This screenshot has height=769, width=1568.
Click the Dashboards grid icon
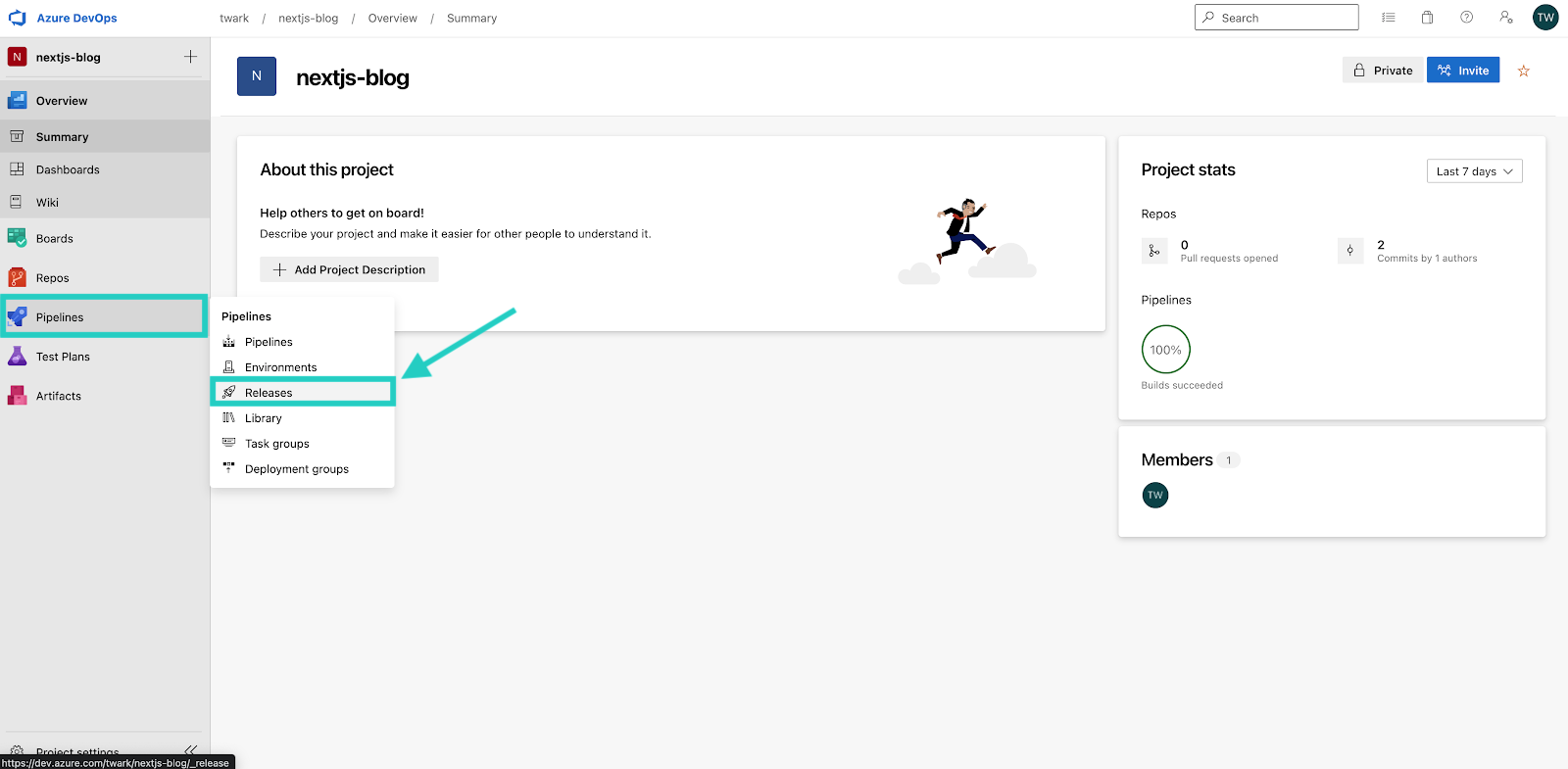[17, 169]
